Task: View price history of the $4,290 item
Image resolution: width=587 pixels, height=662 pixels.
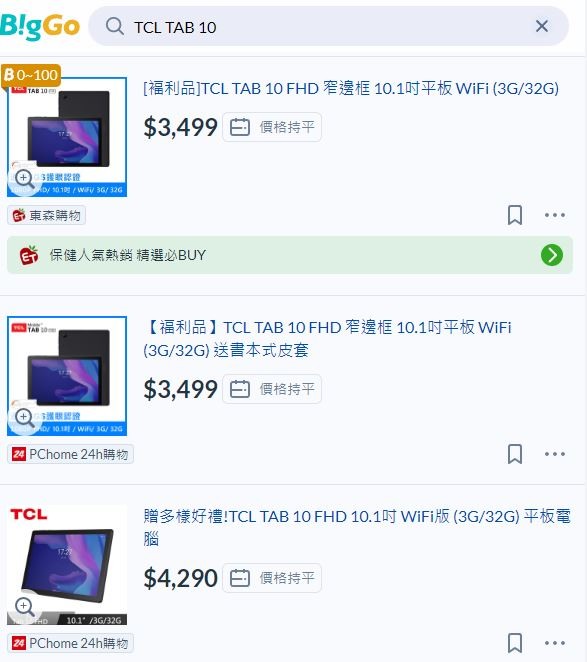Action: (x=272, y=578)
